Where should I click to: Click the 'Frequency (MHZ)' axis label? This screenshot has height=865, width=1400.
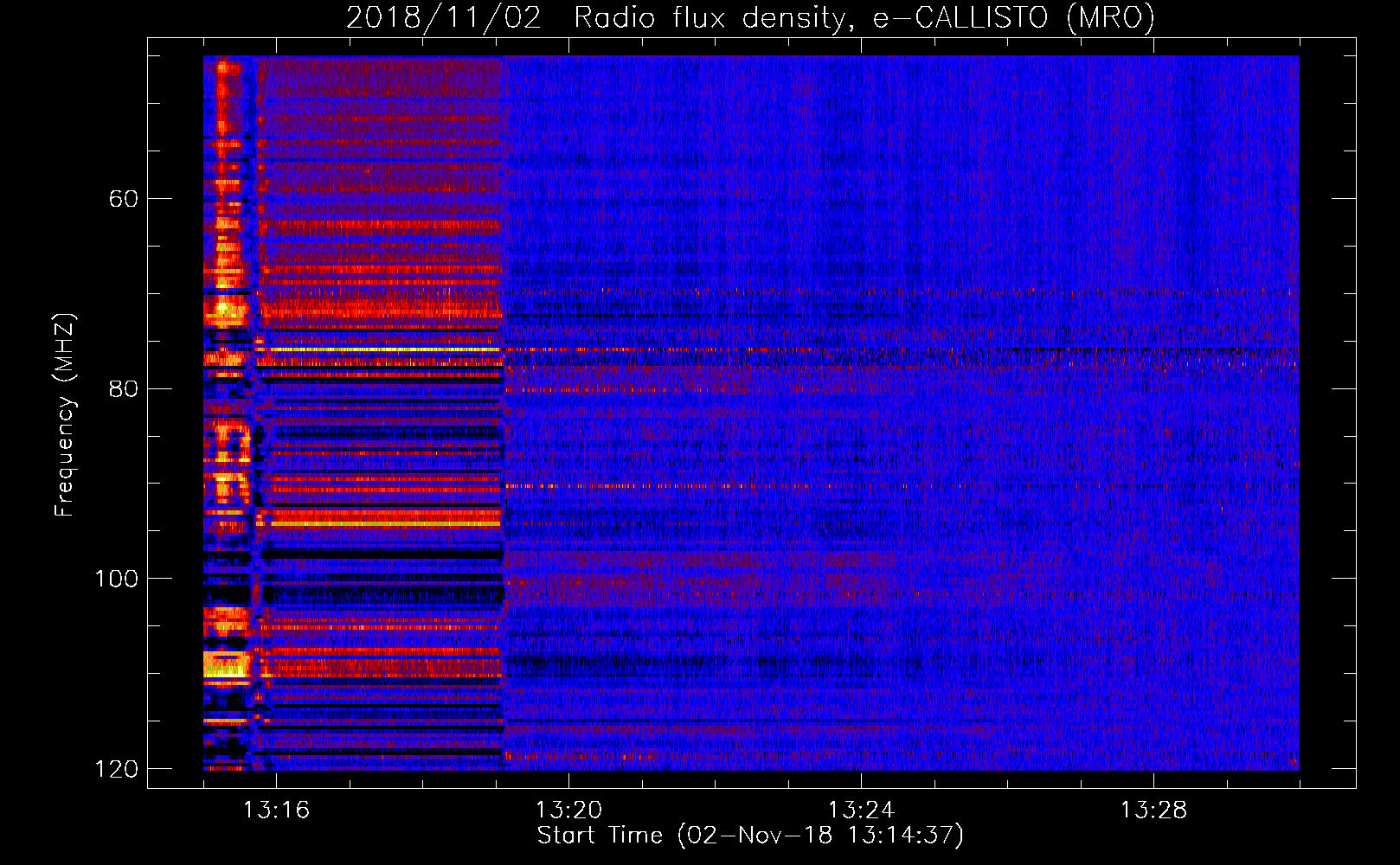pos(65,415)
